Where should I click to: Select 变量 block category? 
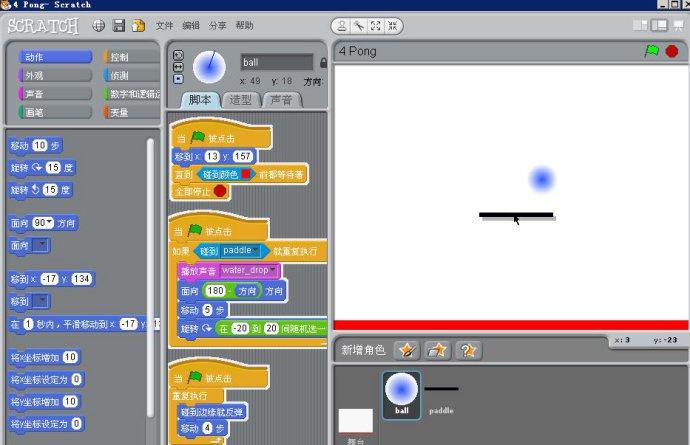click(131, 113)
